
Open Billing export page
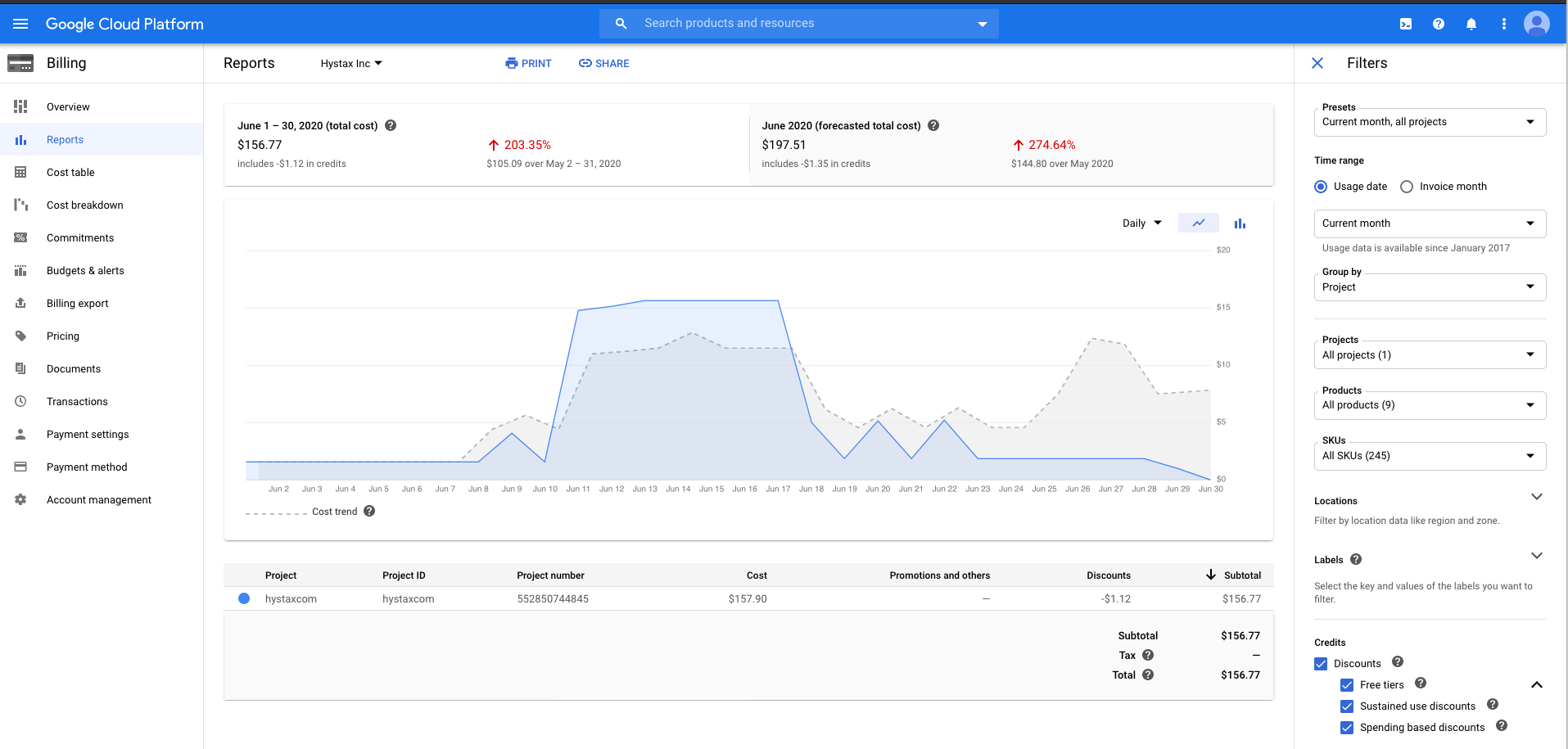click(102, 303)
